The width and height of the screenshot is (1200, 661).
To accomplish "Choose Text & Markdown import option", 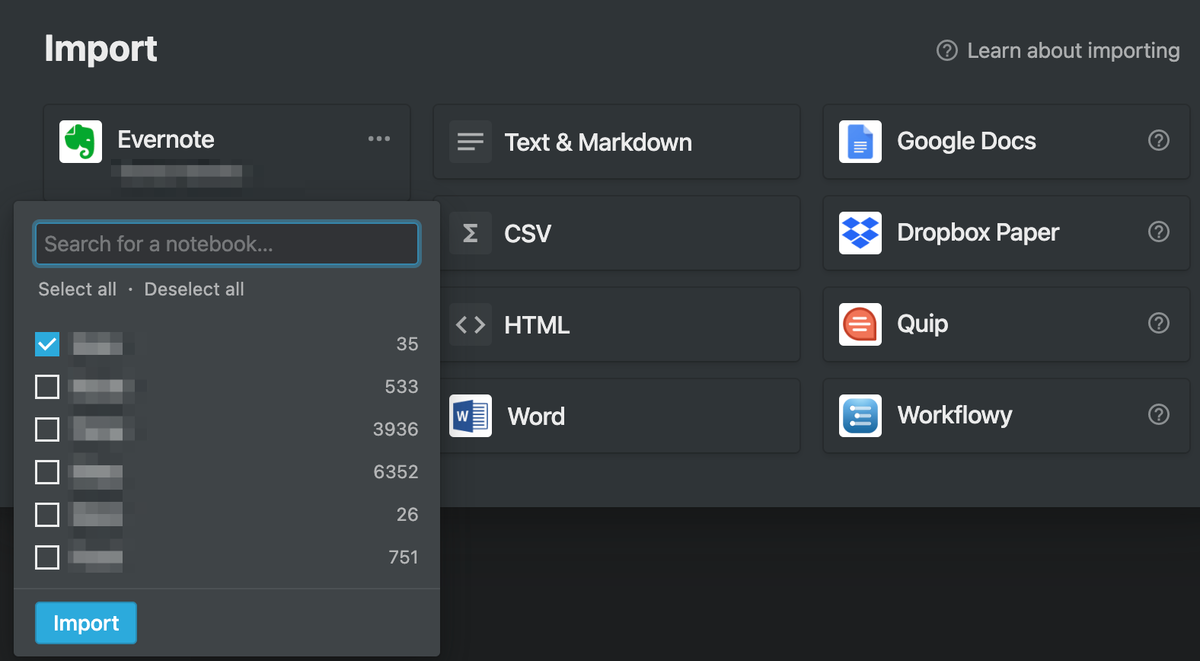I will click(616, 142).
